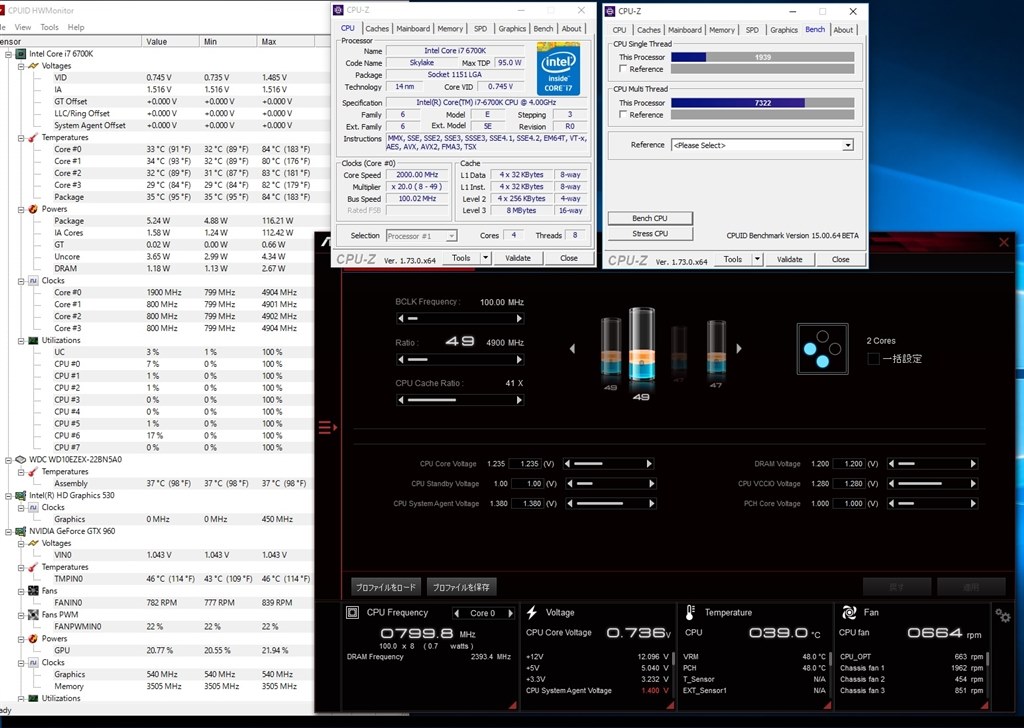This screenshot has width=1024, height=728.
Task: Open Tools dropdown arrow in the CPU-Z Bench window
Action: [757, 259]
